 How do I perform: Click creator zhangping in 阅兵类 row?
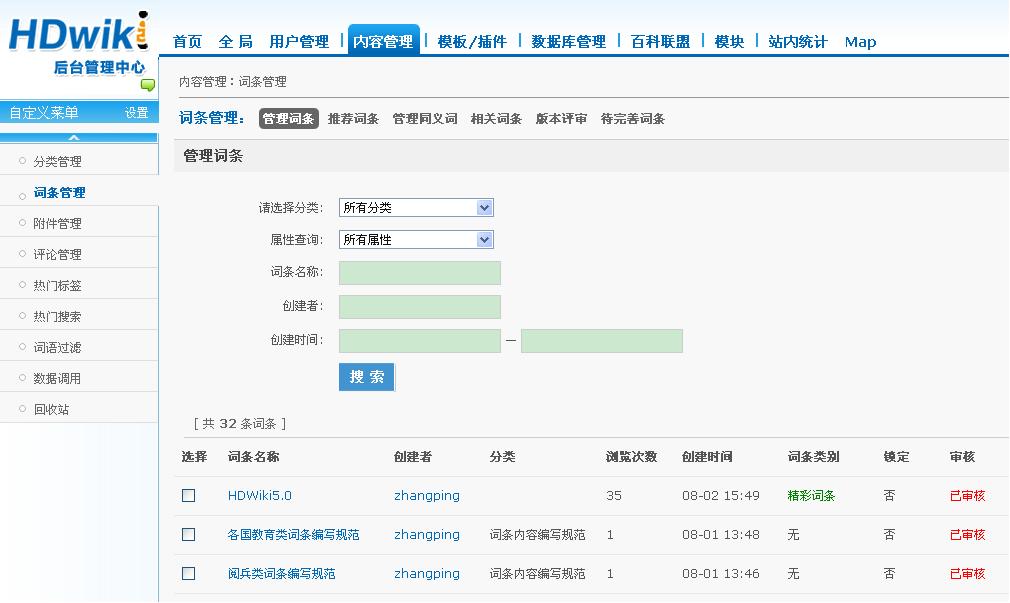pyautogui.click(x=427, y=573)
